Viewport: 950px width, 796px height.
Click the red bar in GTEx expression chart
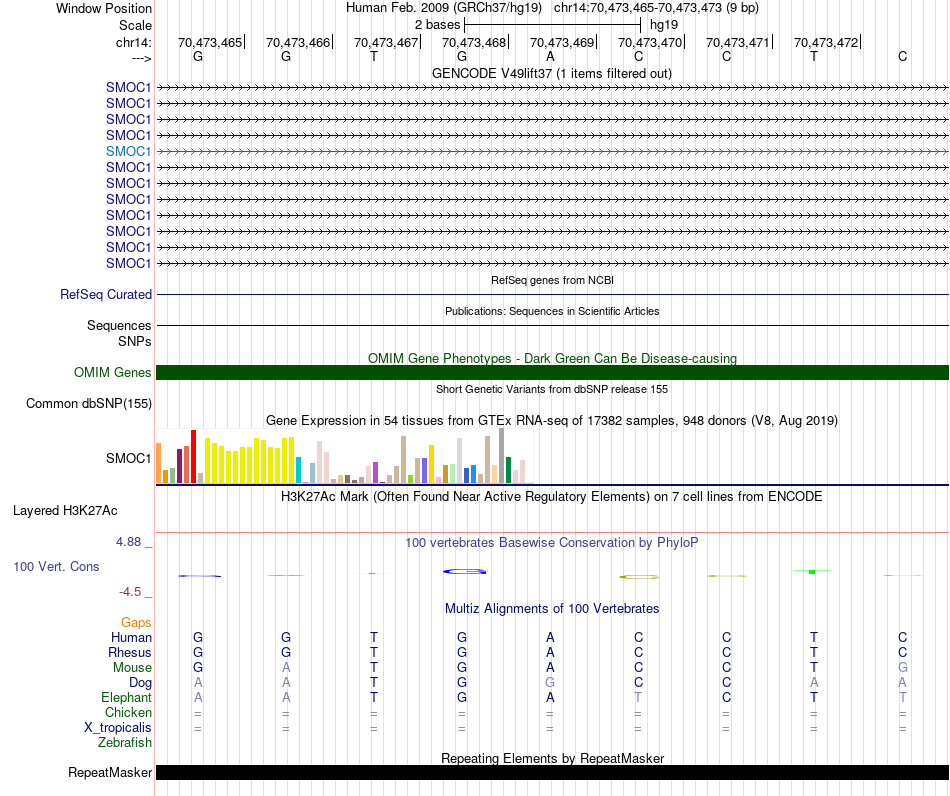pos(194,457)
